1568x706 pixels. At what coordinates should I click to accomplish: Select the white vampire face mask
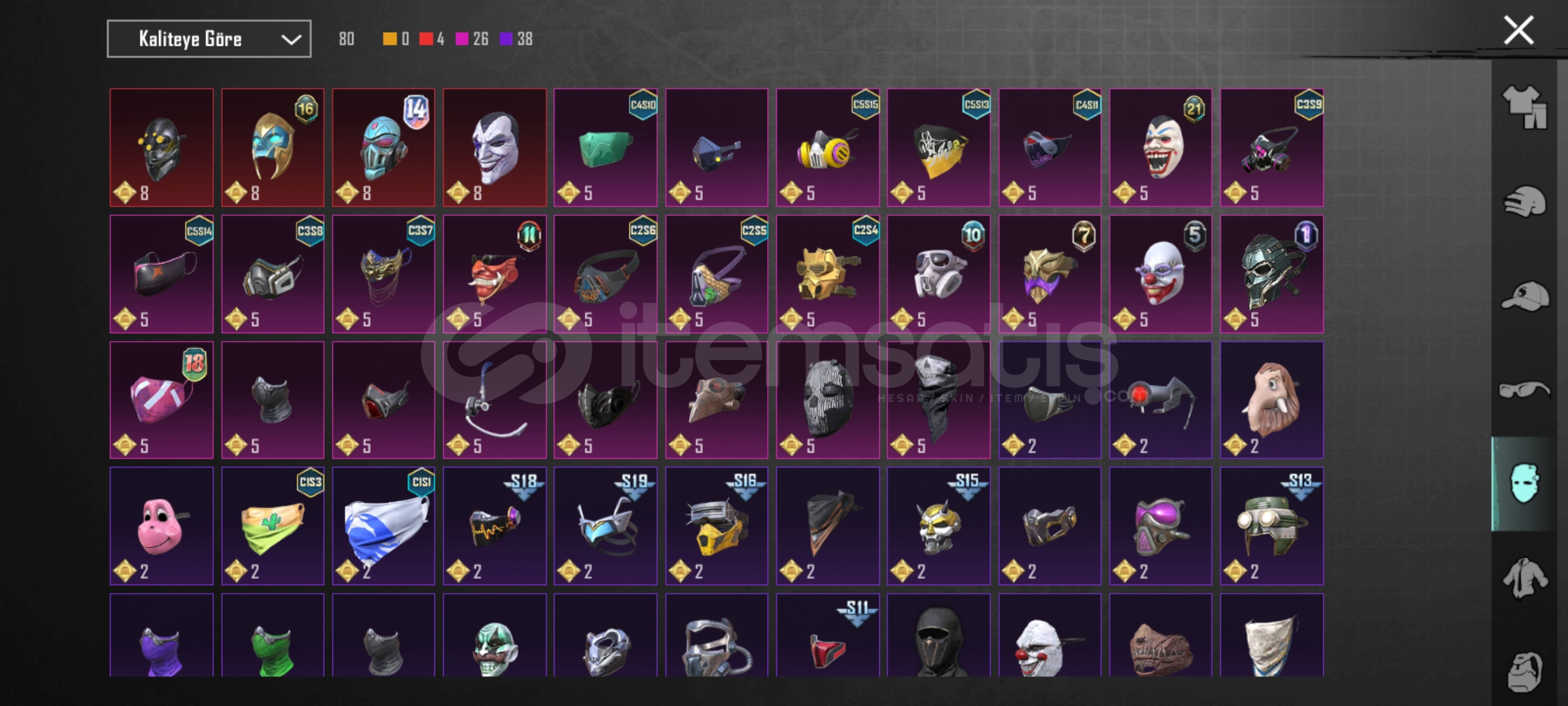495,148
